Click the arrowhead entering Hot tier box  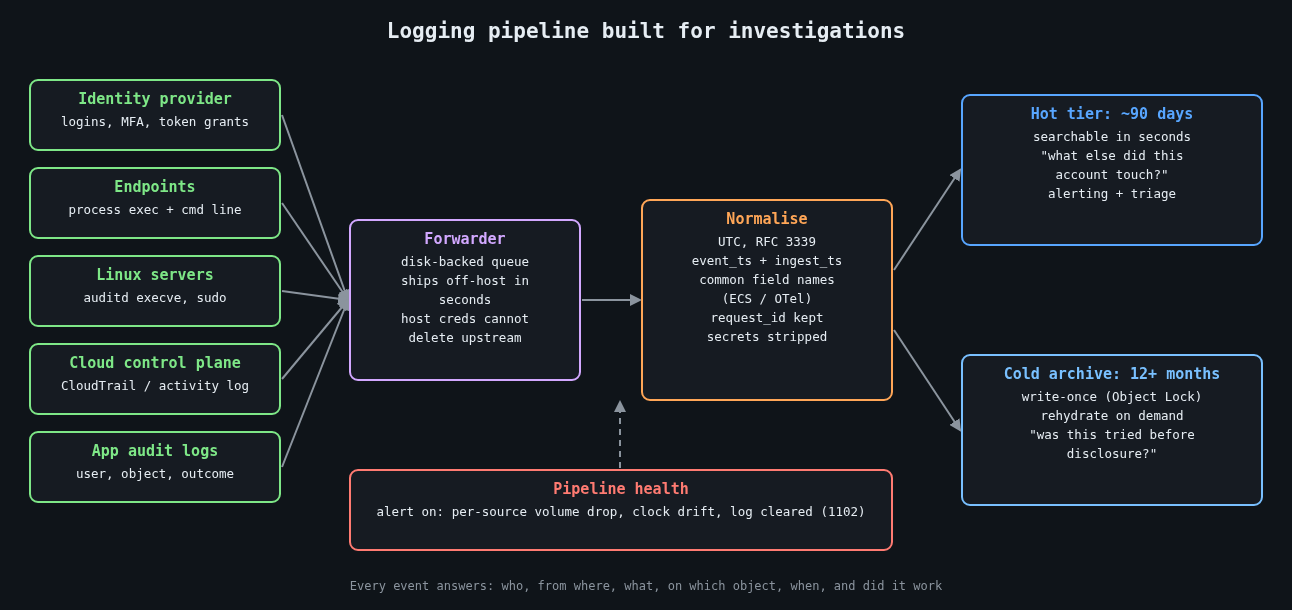click(956, 175)
